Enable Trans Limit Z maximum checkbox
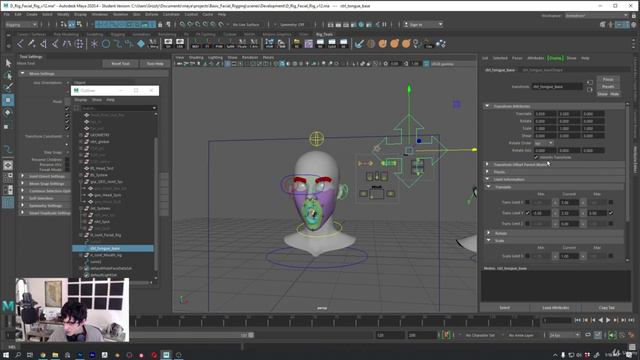The image size is (640, 360). (x=611, y=223)
